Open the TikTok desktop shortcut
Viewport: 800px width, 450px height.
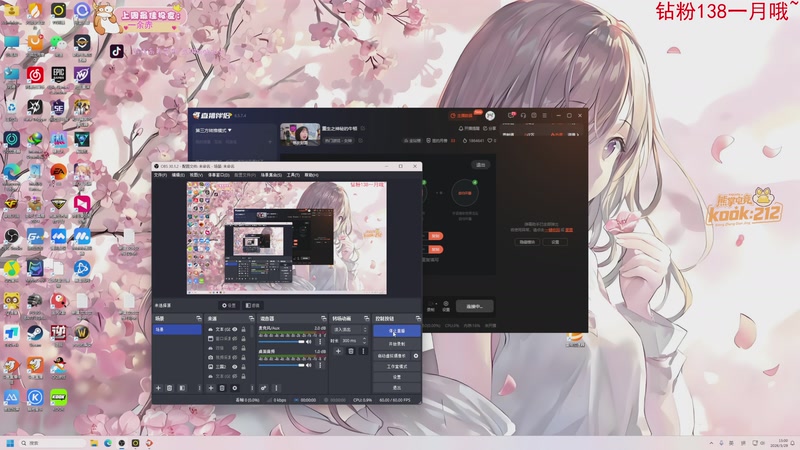pos(117,51)
